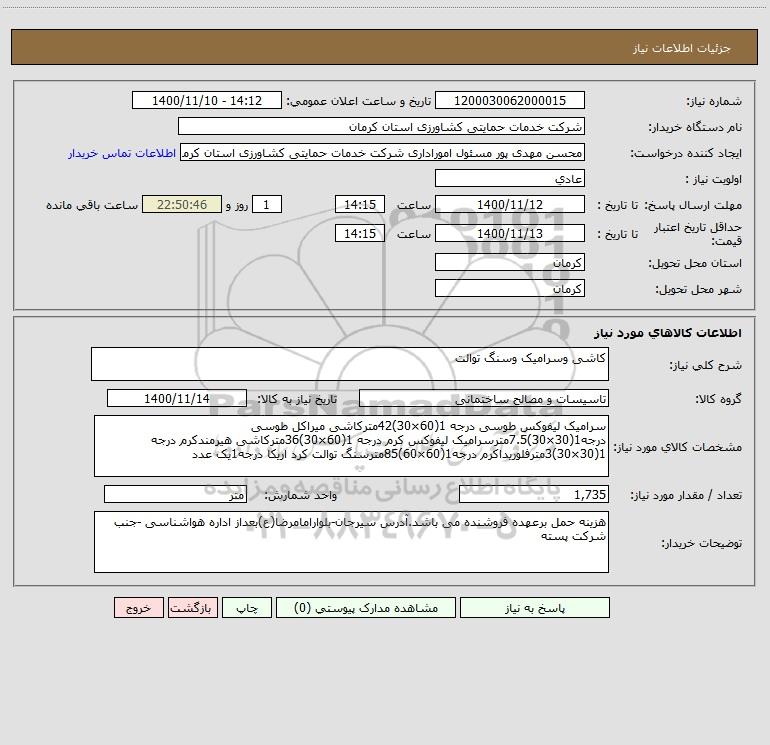Click the شماره نیاز label
Image resolution: width=770 pixels, height=745 pixels.
click(714, 102)
